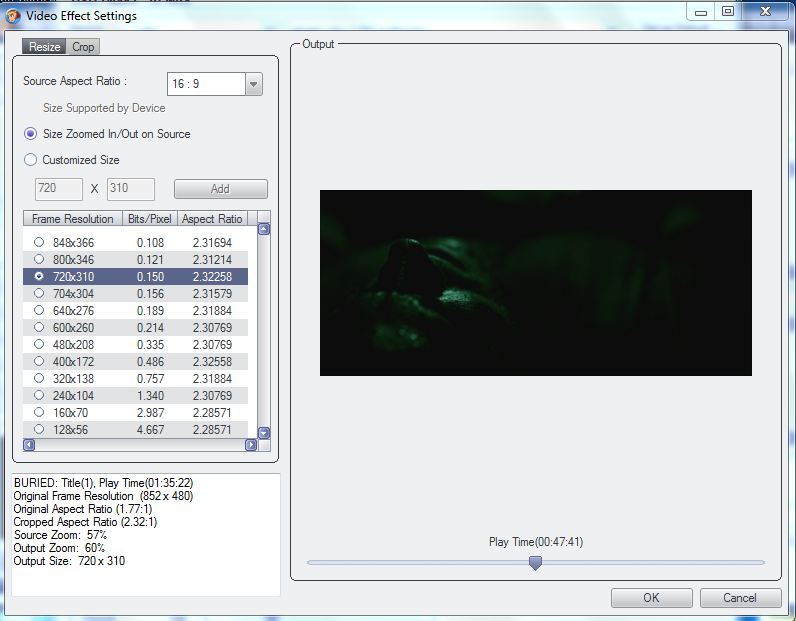Screen dimensions: 796x621
Task: Select the 800x346 resolution radio button
Action: click(39, 259)
